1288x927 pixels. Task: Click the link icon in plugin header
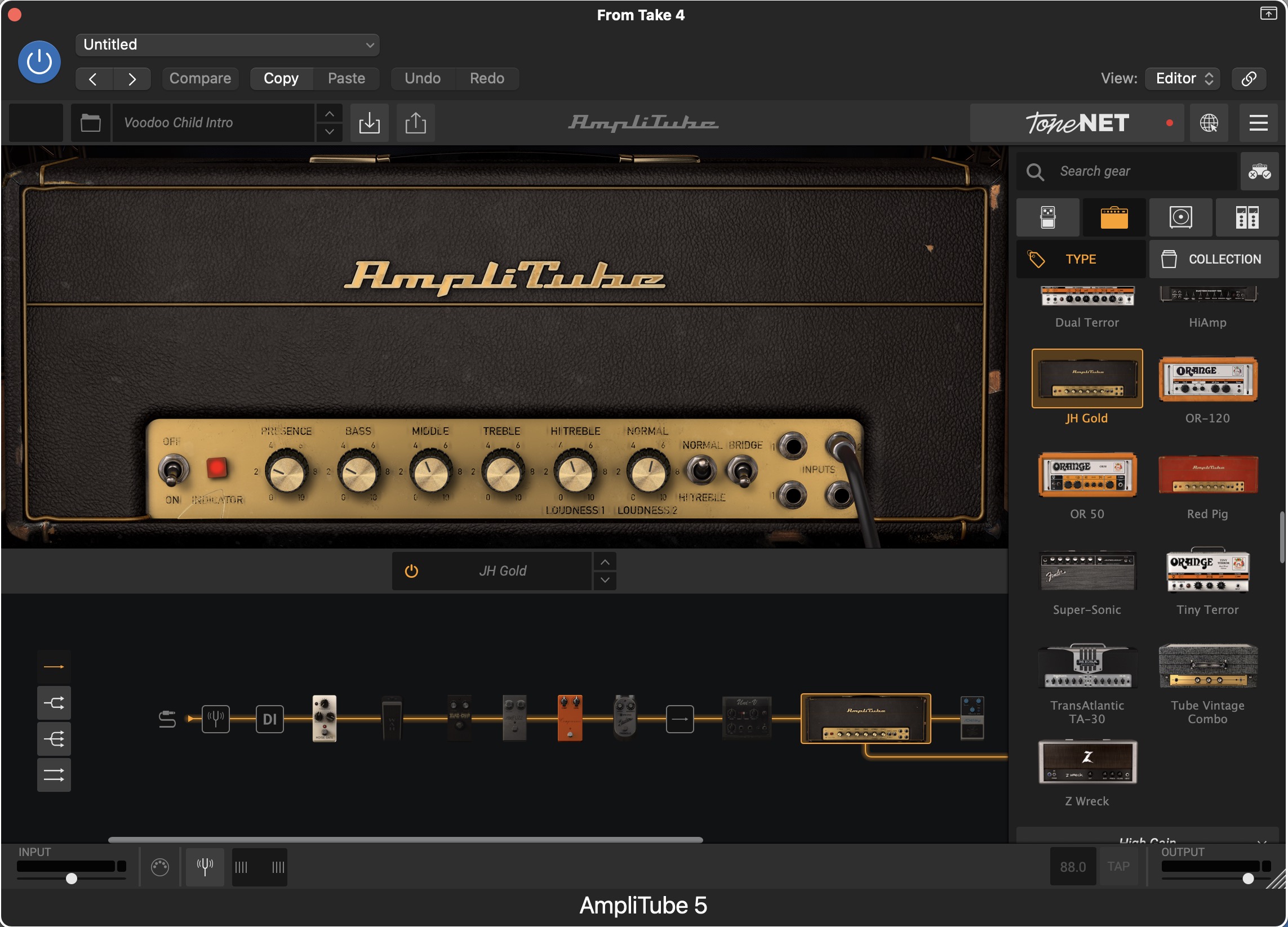tap(1249, 78)
